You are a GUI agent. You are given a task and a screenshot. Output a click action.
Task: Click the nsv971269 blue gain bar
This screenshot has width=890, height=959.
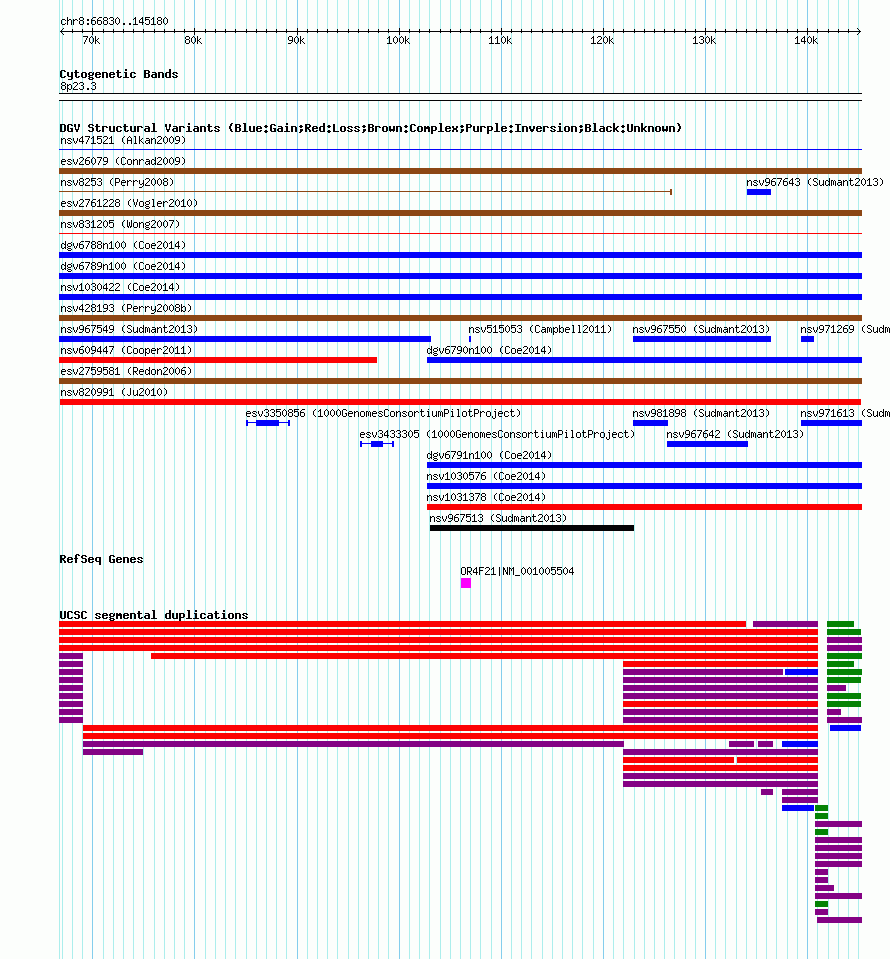click(x=807, y=339)
